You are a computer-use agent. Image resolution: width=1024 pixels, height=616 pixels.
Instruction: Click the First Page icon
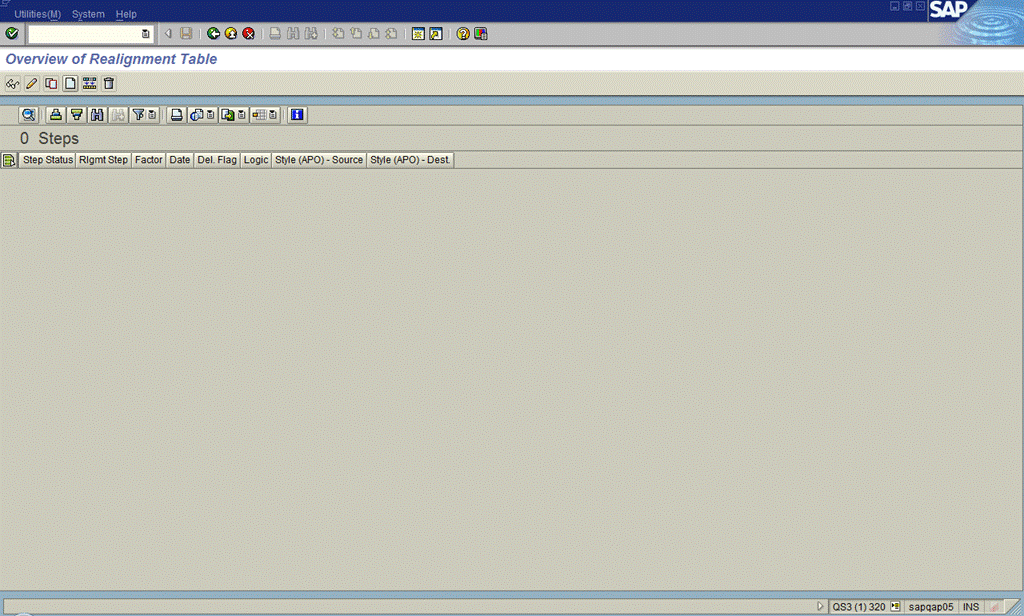[x=338, y=33]
